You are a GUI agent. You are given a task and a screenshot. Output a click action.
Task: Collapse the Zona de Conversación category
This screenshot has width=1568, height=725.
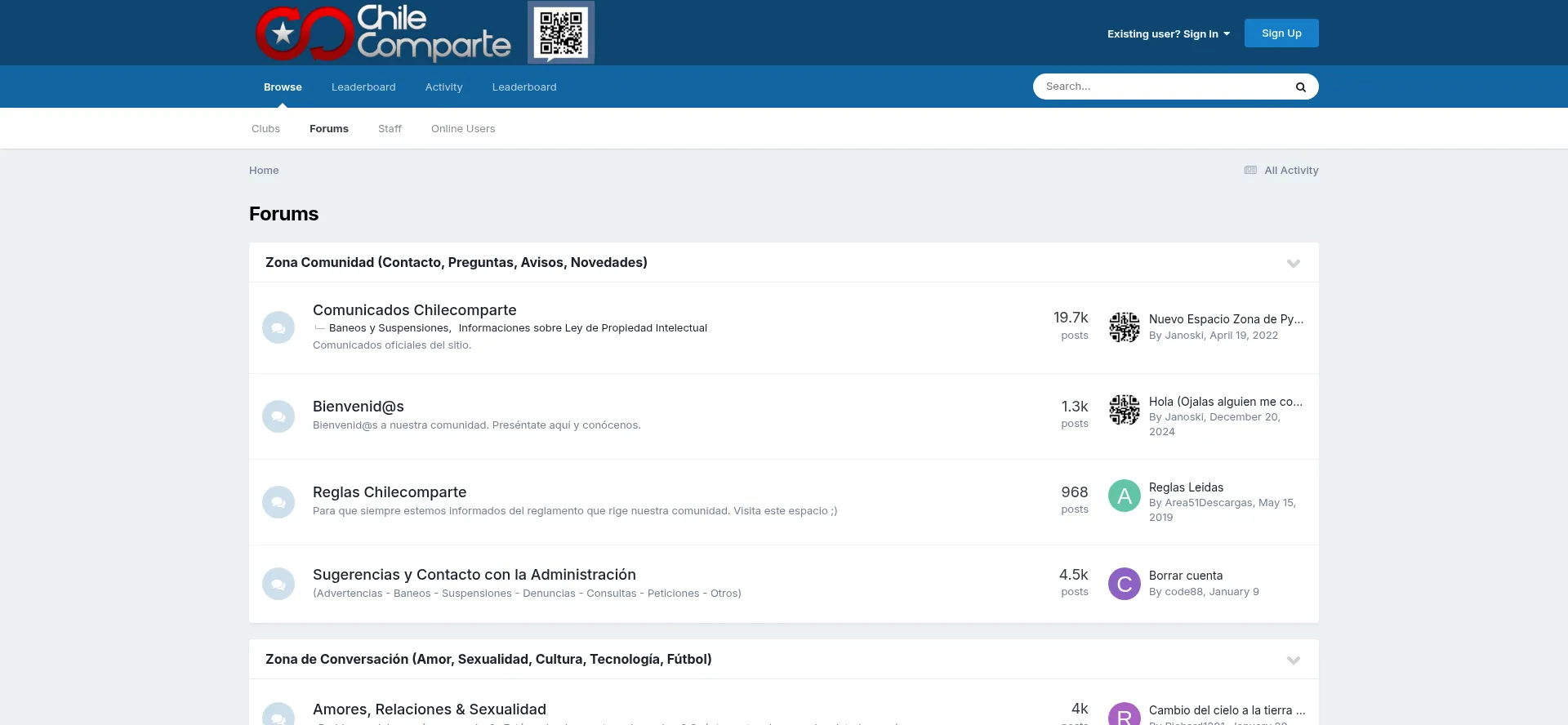pos(1294,660)
